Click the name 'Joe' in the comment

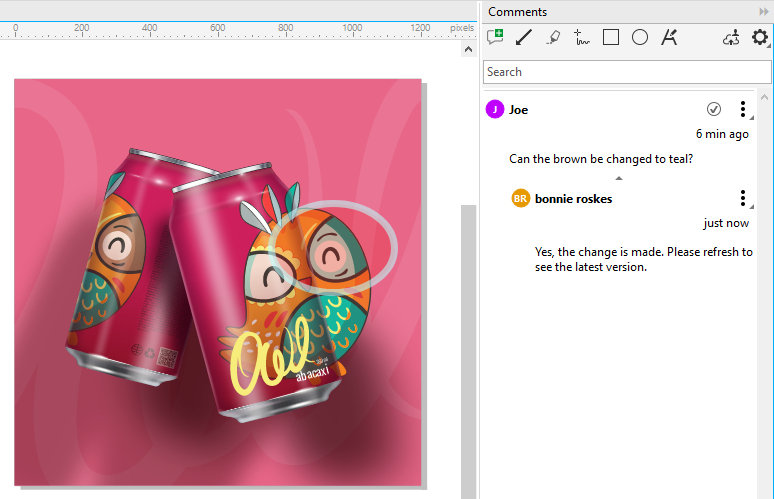(x=518, y=110)
